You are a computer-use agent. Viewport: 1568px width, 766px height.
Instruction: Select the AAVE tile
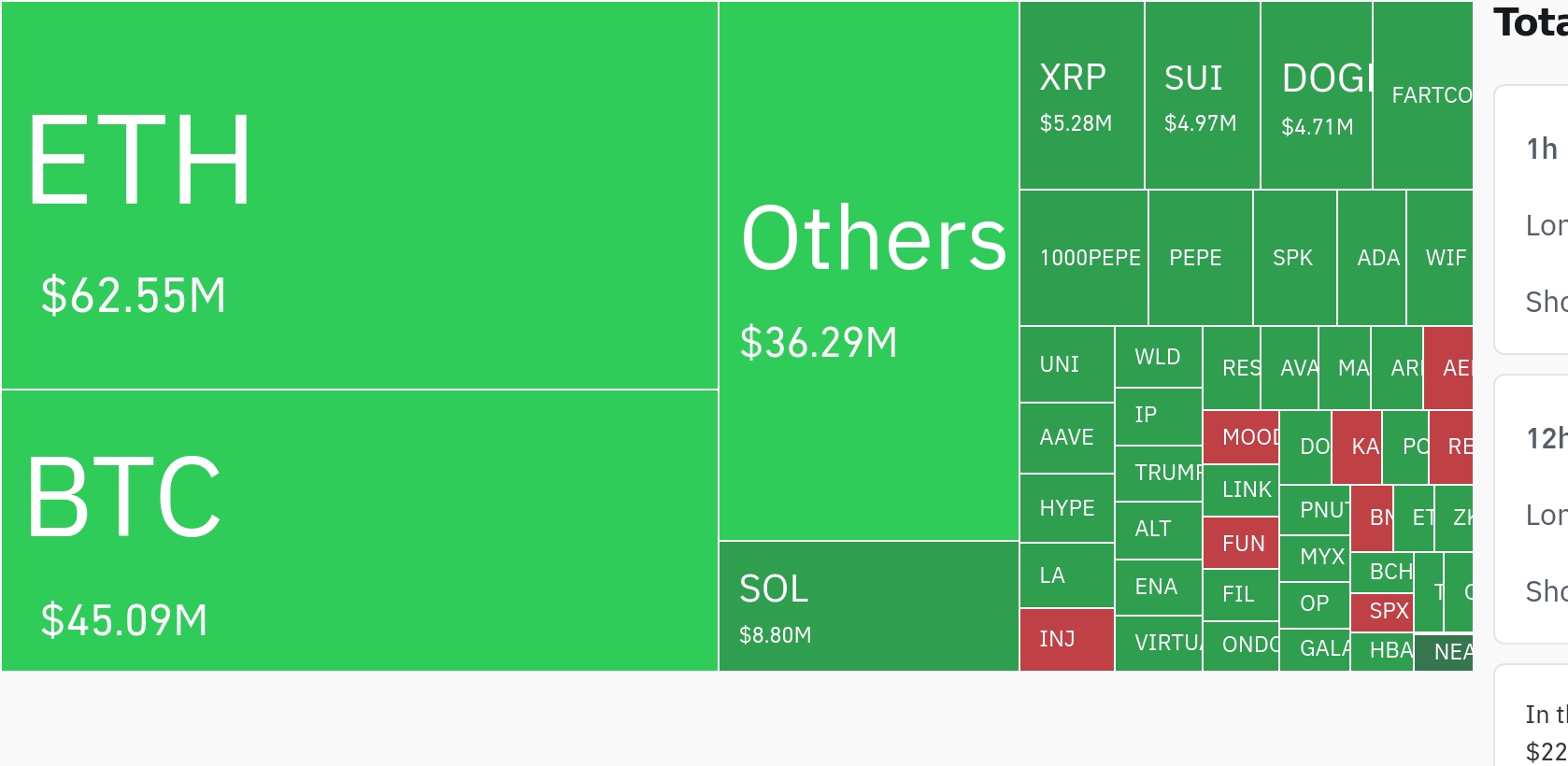point(1067,438)
